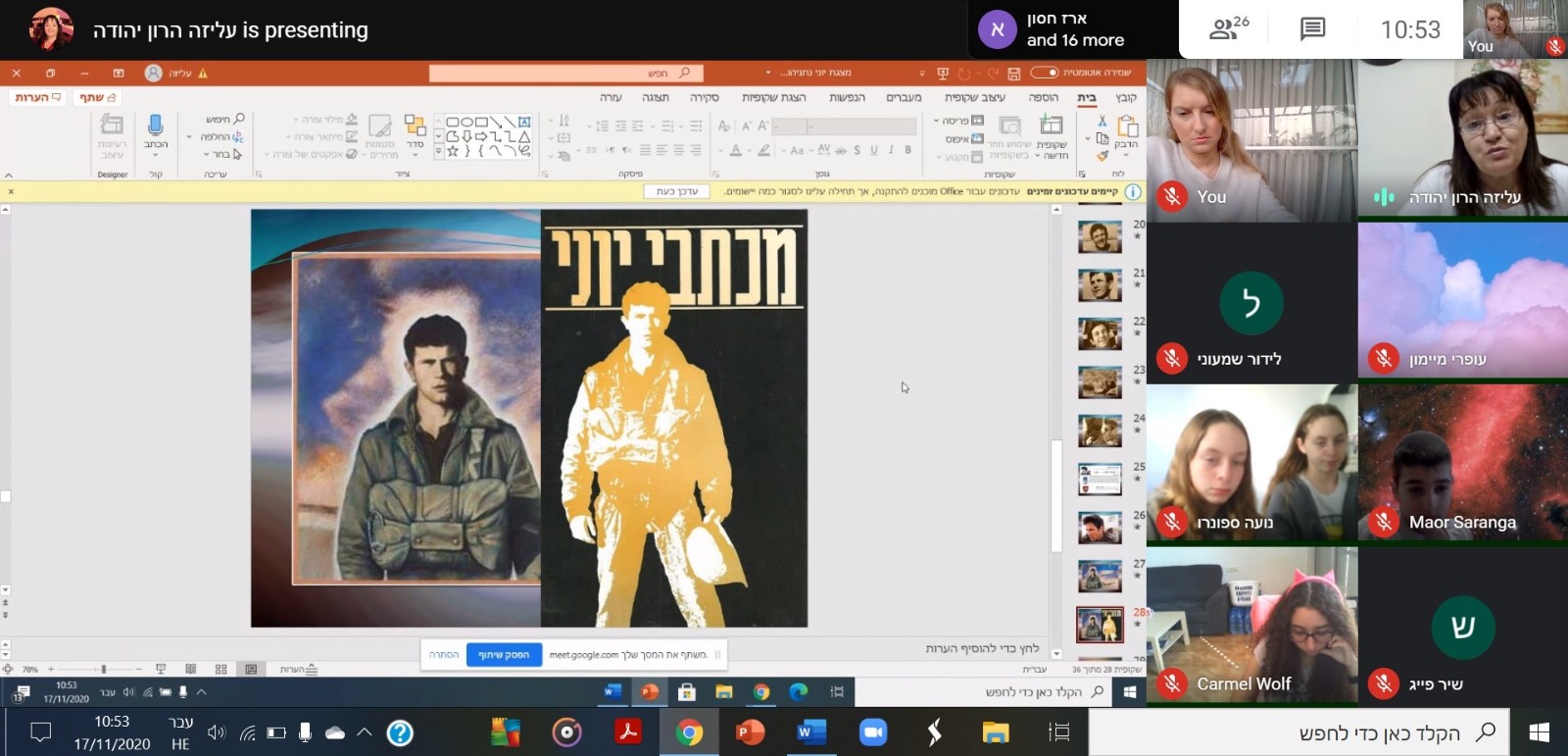The height and width of the screenshot is (756, 1568).
Task: Click the Slide Show icon in status bar
Action: 161,669
